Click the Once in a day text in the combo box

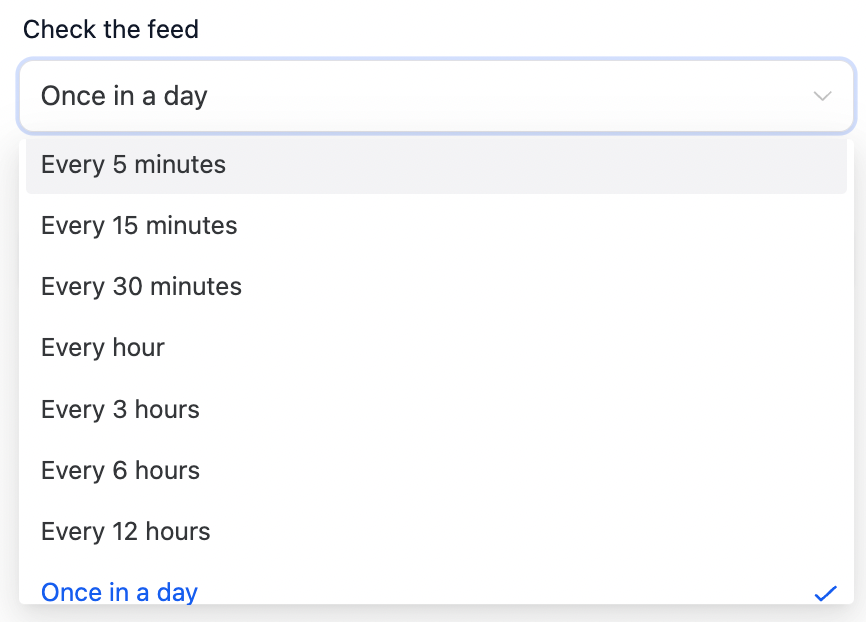[x=124, y=96]
